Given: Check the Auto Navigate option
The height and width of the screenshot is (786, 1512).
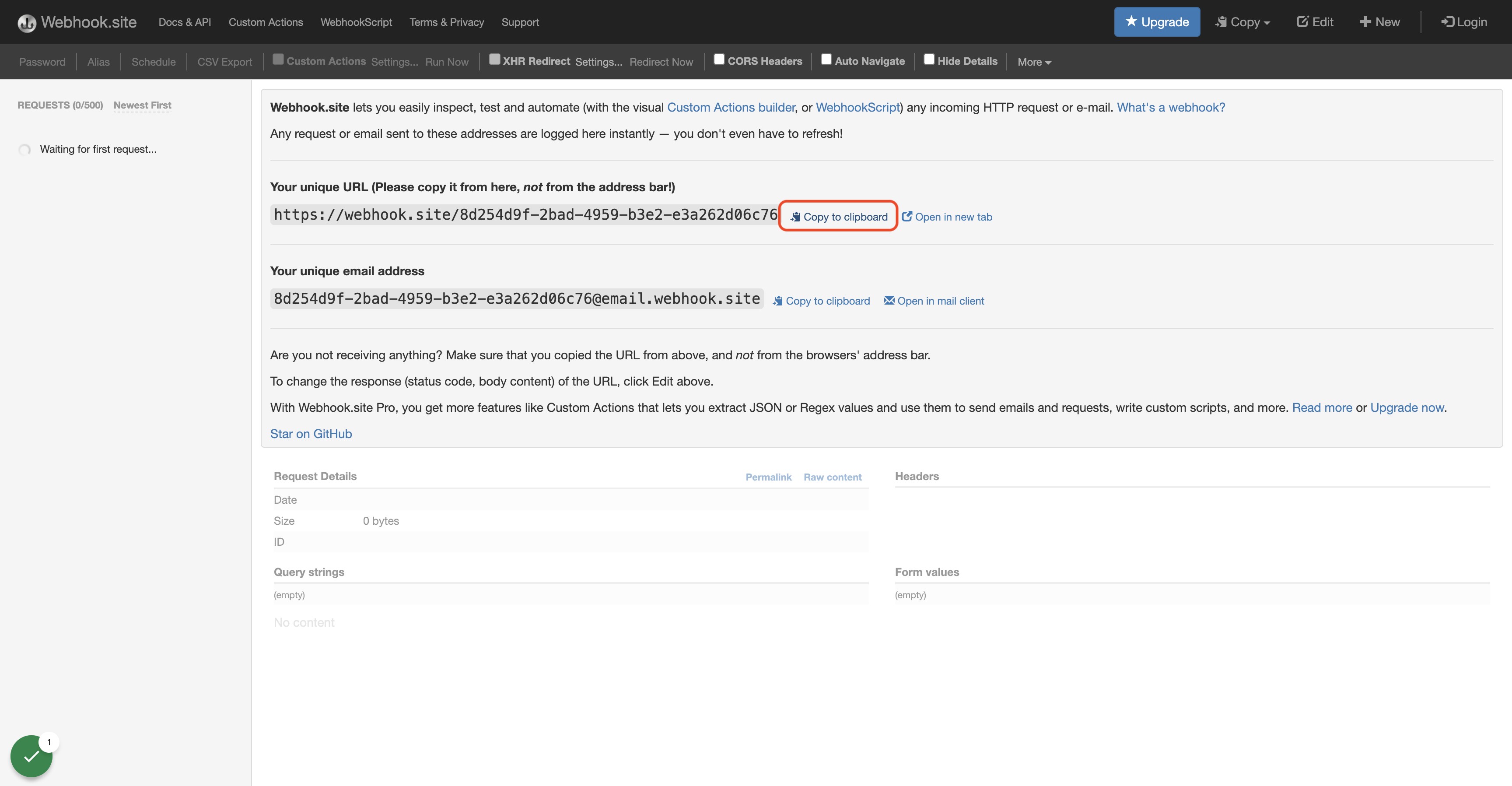Looking at the screenshot, I should click(826, 59).
